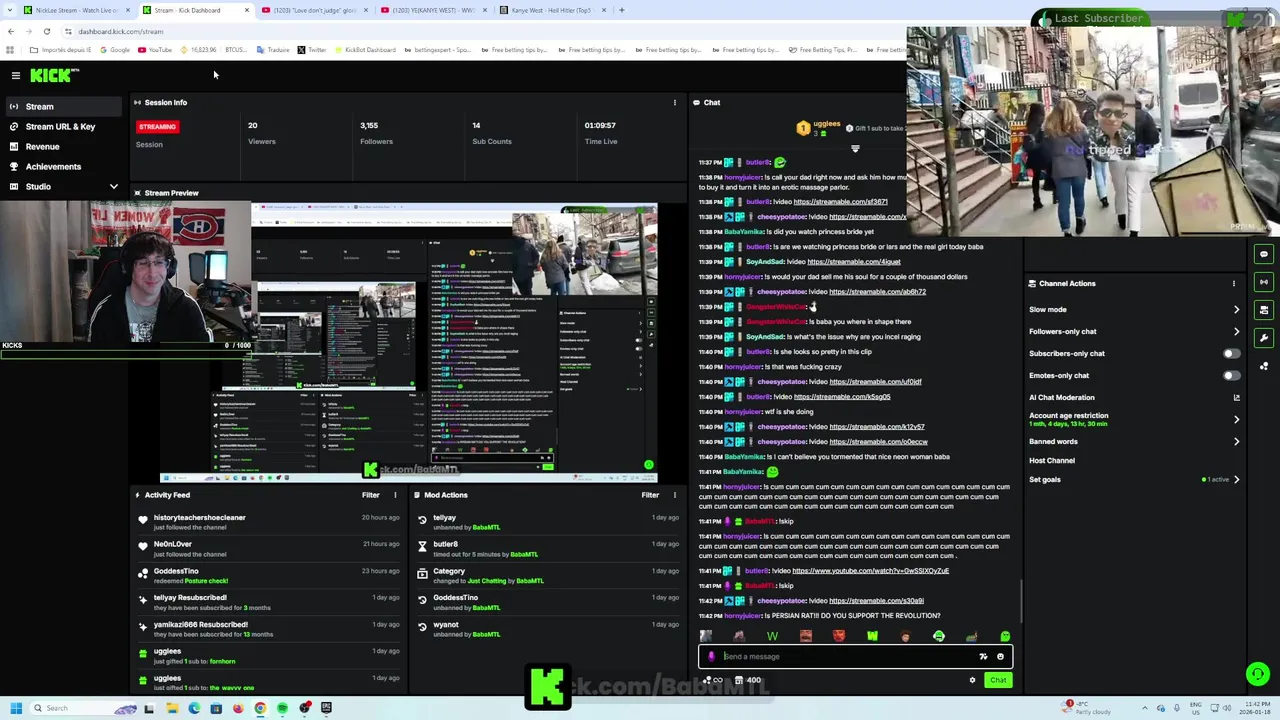1280x720 pixels.
Task: Open Mod Actions three-dot menu
Action: (674, 495)
